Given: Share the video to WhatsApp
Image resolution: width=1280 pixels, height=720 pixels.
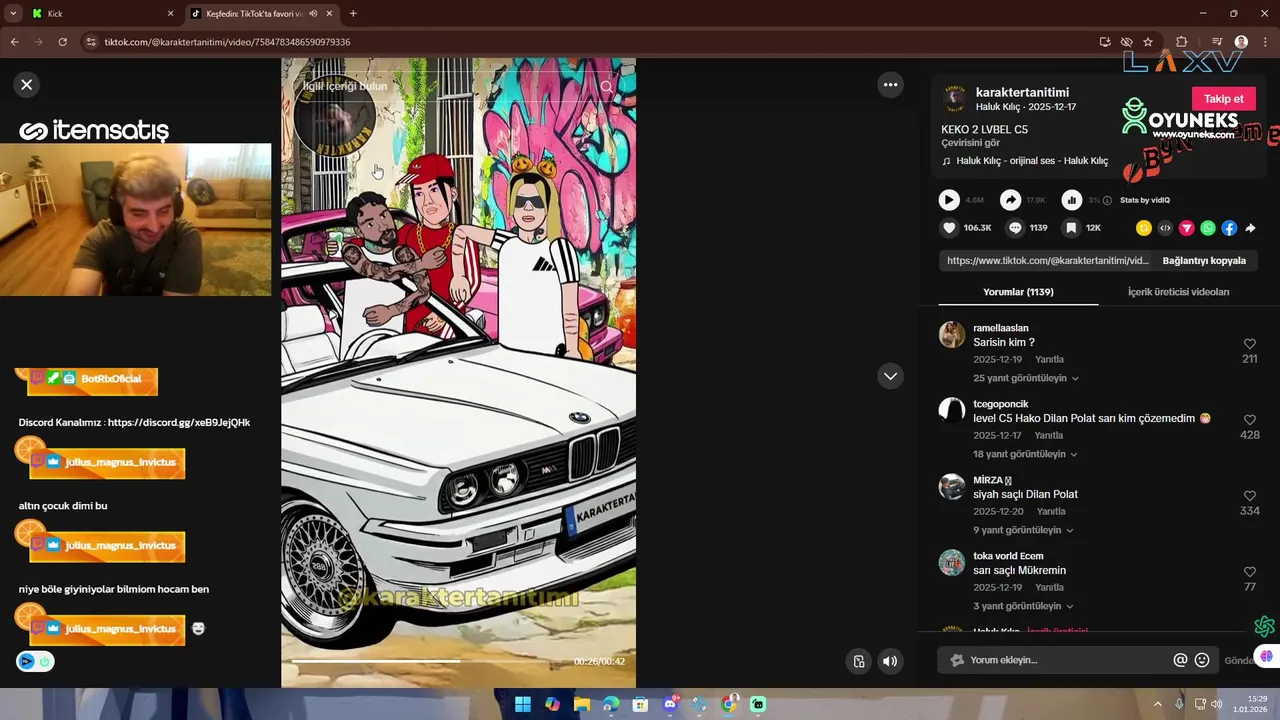Looking at the screenshot, I should (1208, 228).
